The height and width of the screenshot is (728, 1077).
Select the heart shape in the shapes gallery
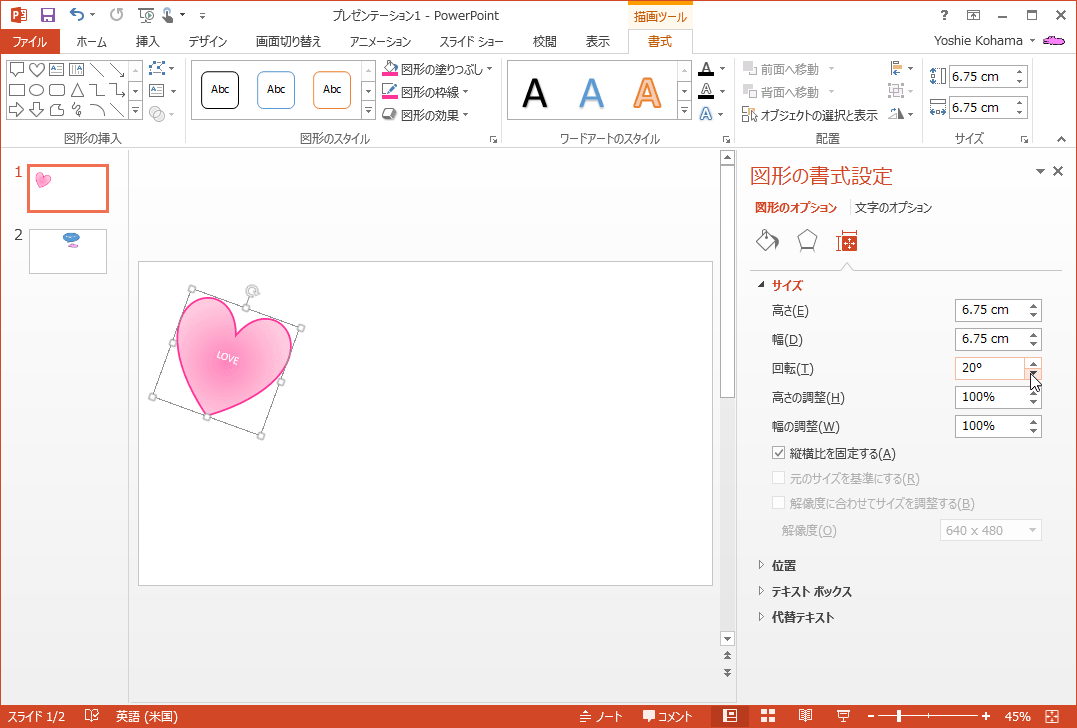(36, 69)
